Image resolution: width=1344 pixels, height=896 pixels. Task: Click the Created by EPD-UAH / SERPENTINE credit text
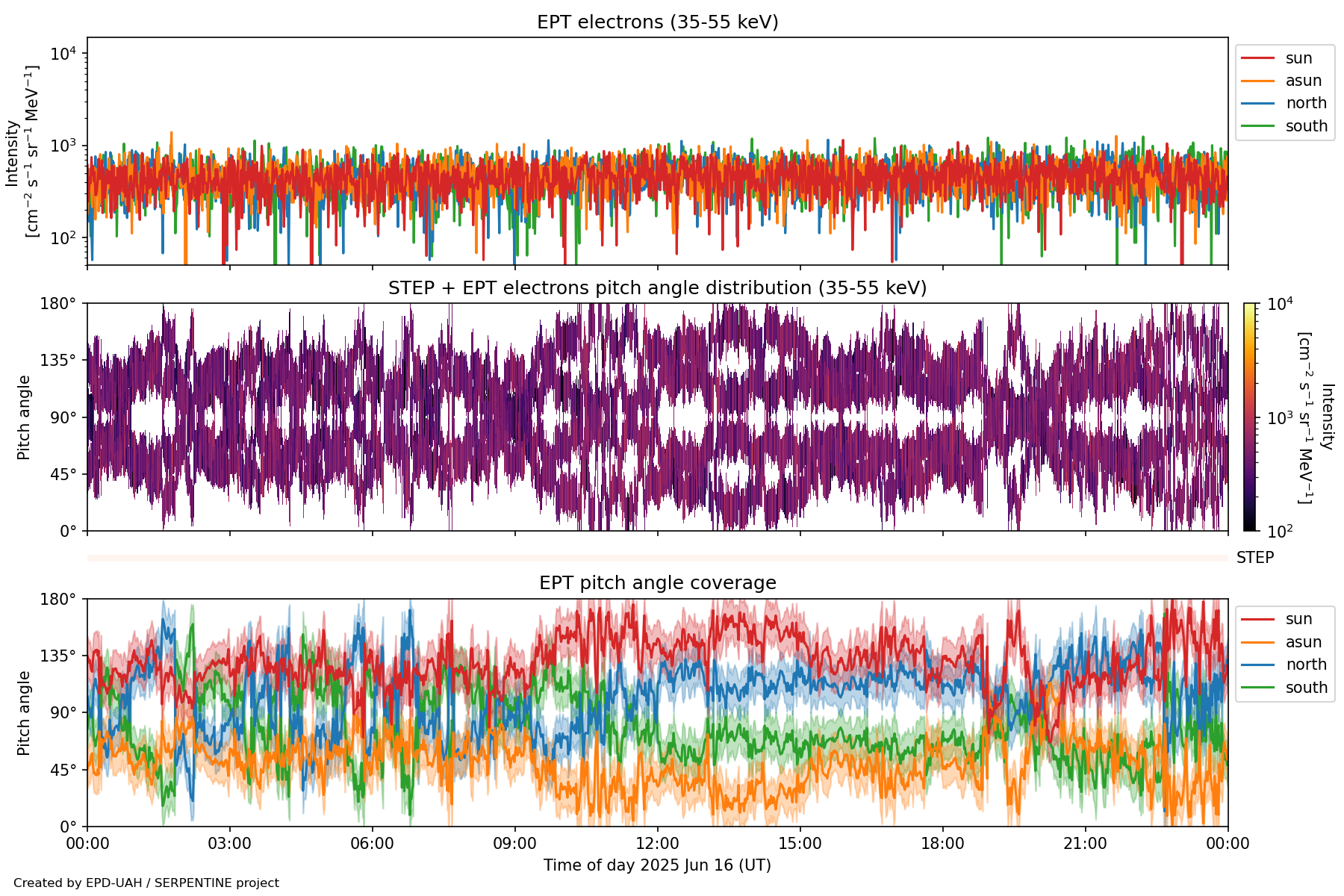click(146, 883)
